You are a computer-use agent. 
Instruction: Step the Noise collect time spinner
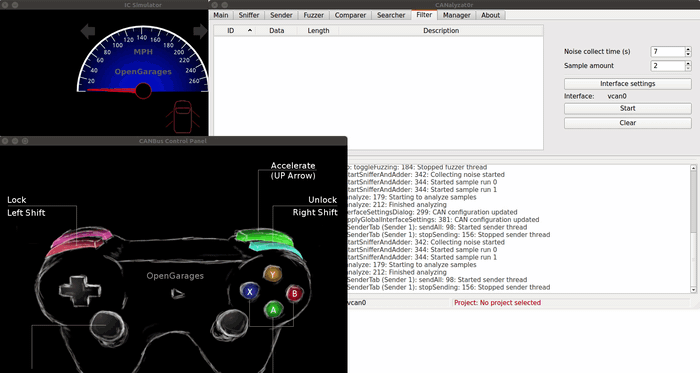(x=688, y=52)
